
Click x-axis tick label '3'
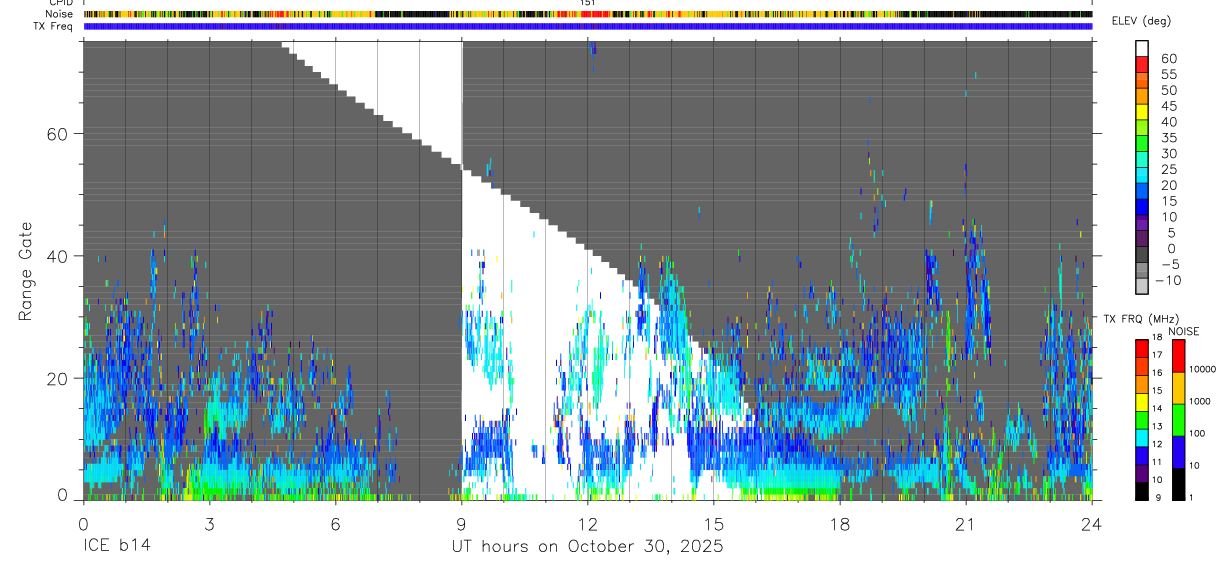click(x=209, y=524)
